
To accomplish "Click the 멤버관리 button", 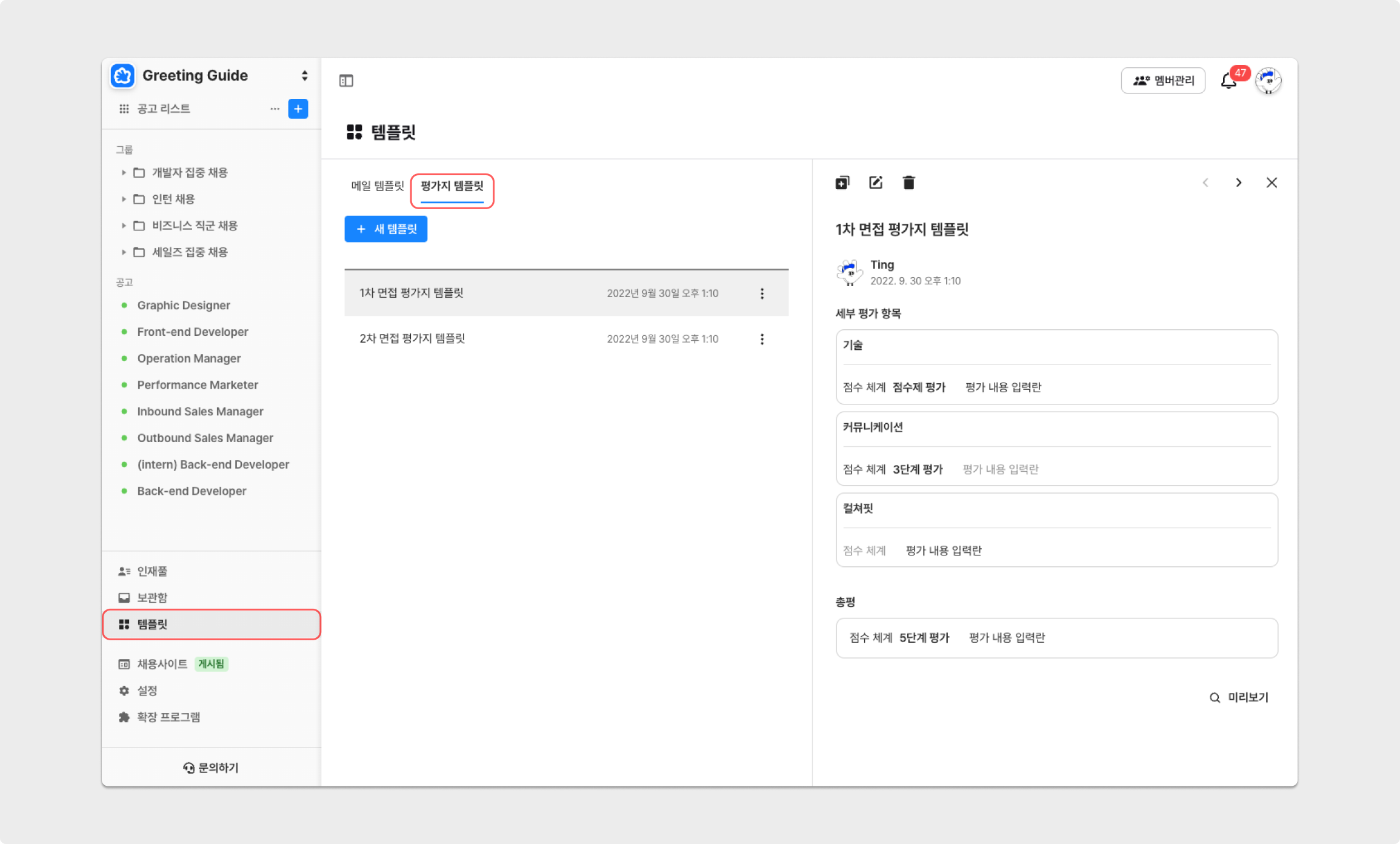I will pos(1163,81).
